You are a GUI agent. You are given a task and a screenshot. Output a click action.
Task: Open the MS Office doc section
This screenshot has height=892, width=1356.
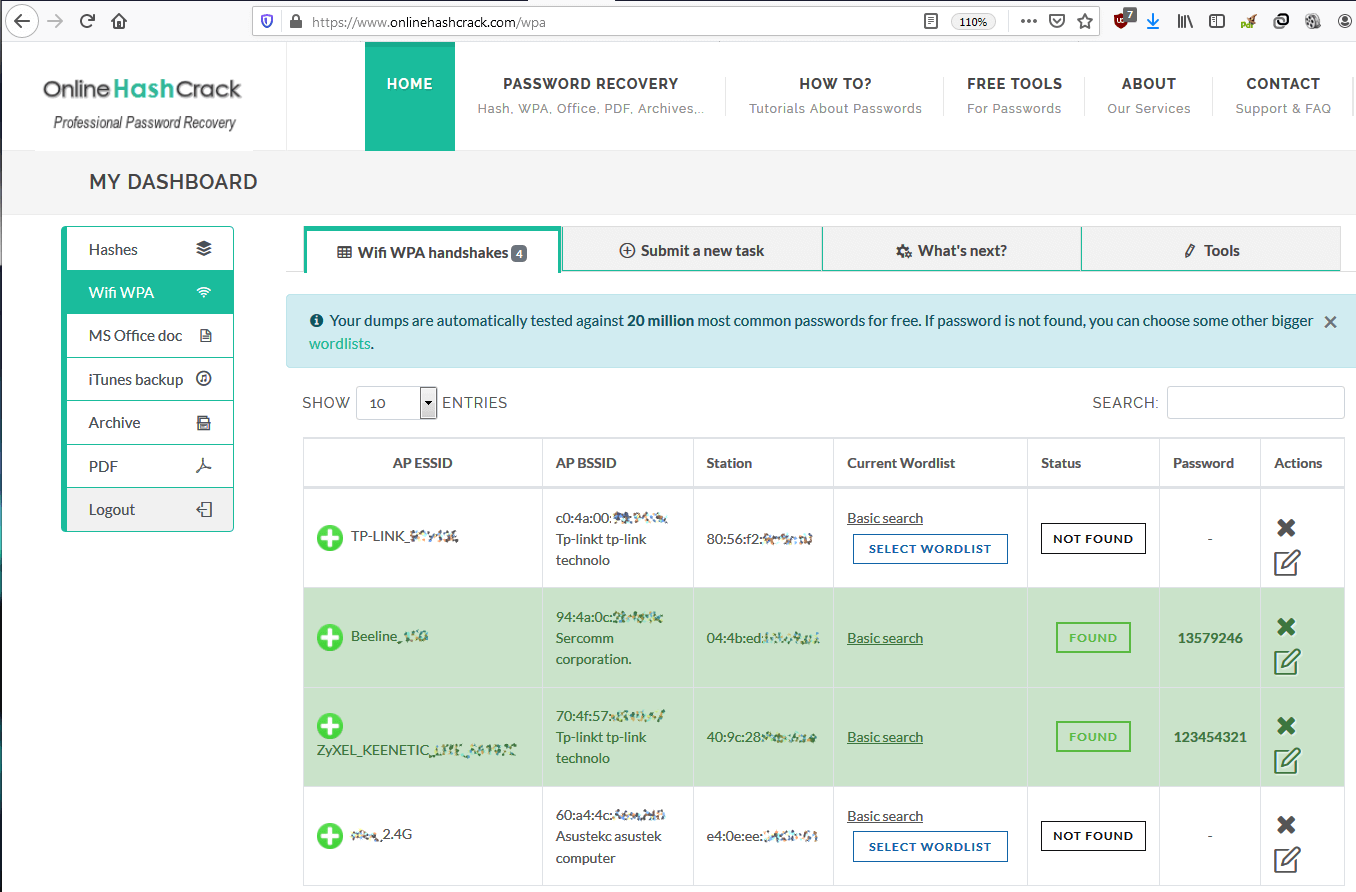(x=148, y=335)
